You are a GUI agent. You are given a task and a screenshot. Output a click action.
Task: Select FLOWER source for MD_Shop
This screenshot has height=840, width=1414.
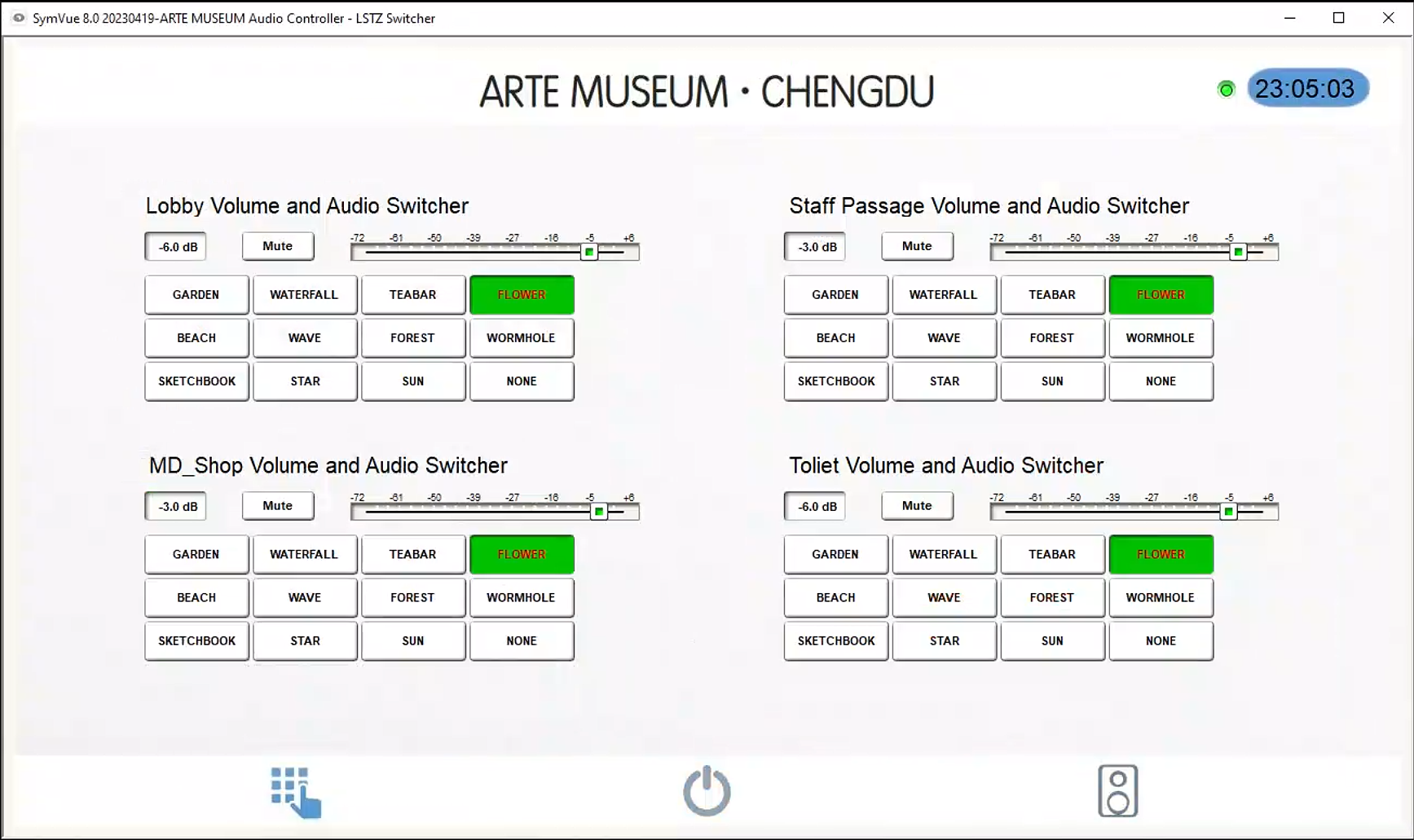pos(522,555)
